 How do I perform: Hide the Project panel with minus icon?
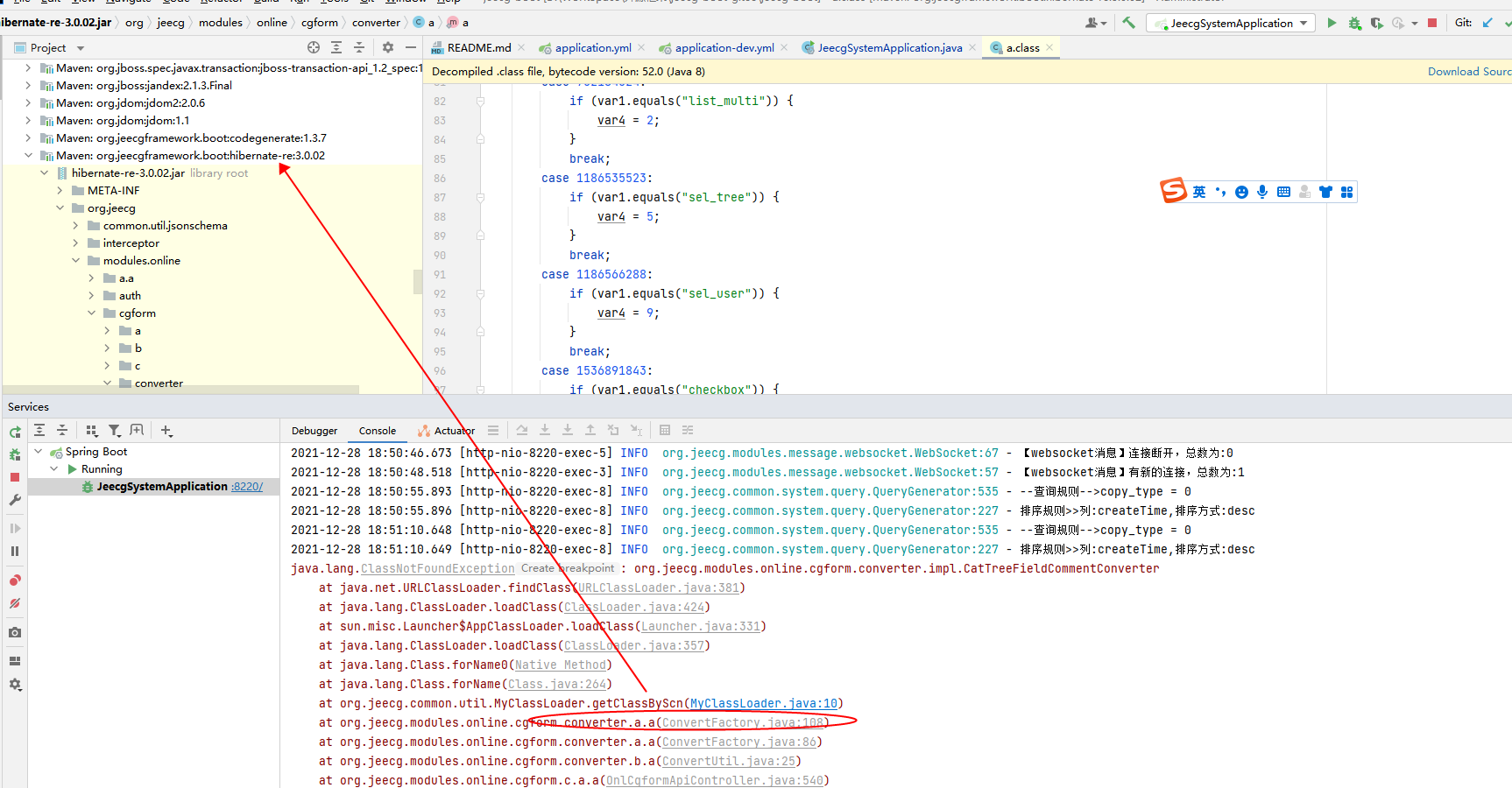(411, 47)
